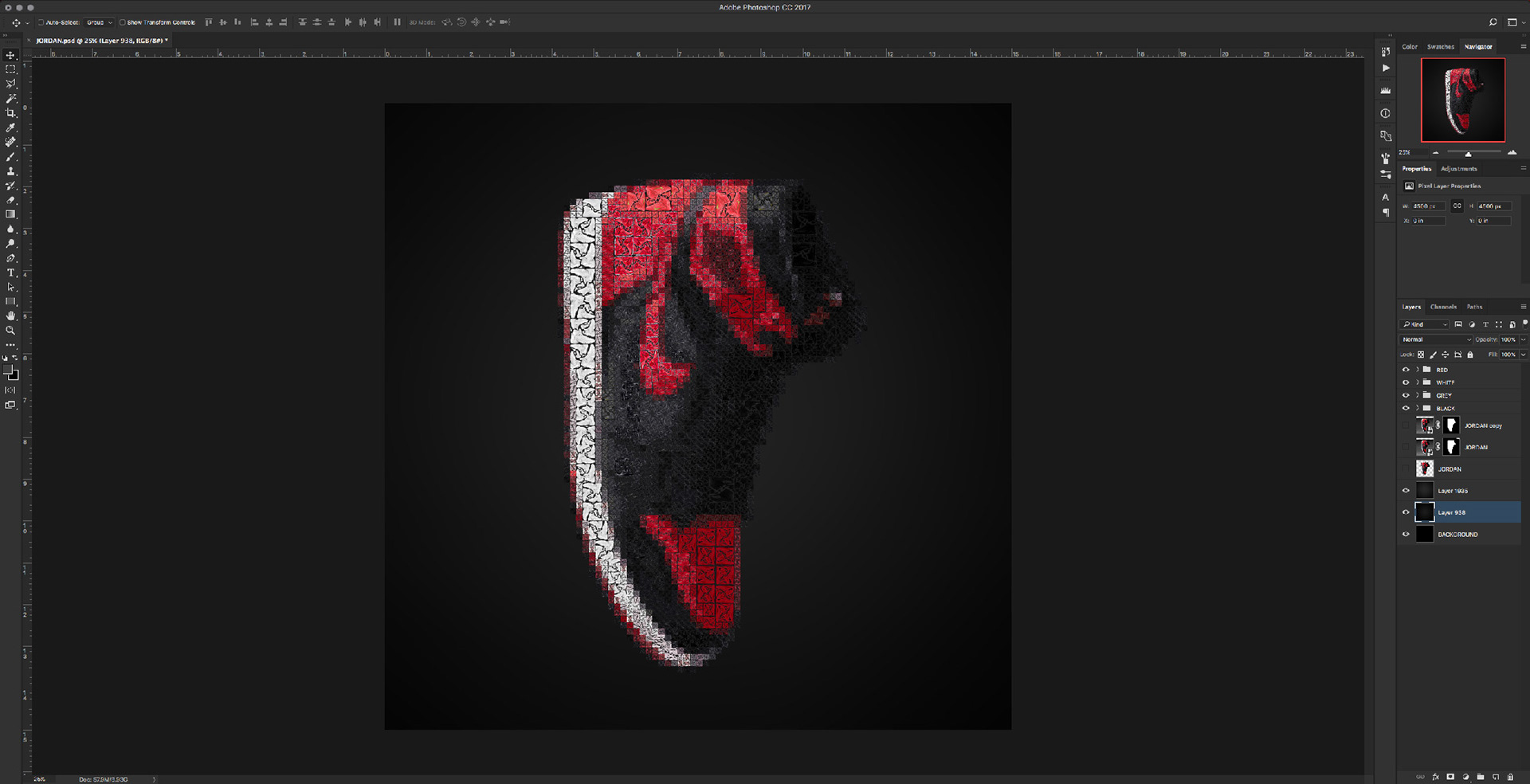Select the Brush tool

point(11,157)
